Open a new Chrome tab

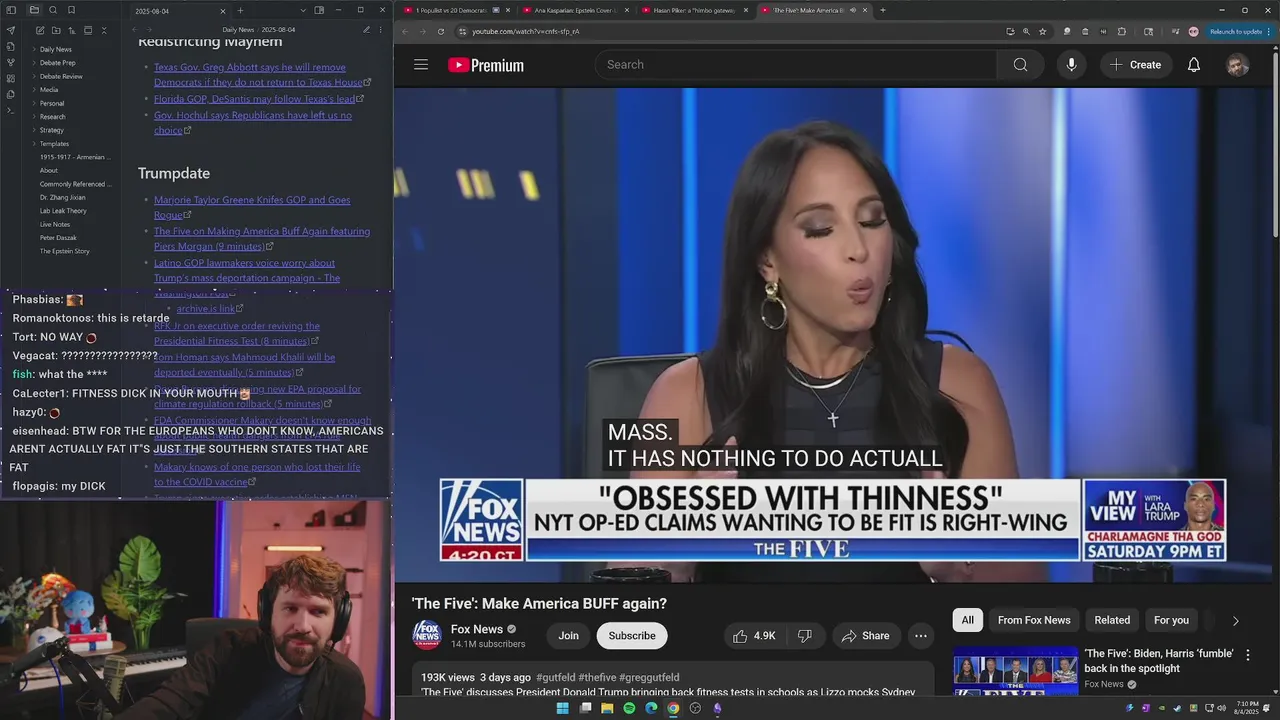[882, 10]
